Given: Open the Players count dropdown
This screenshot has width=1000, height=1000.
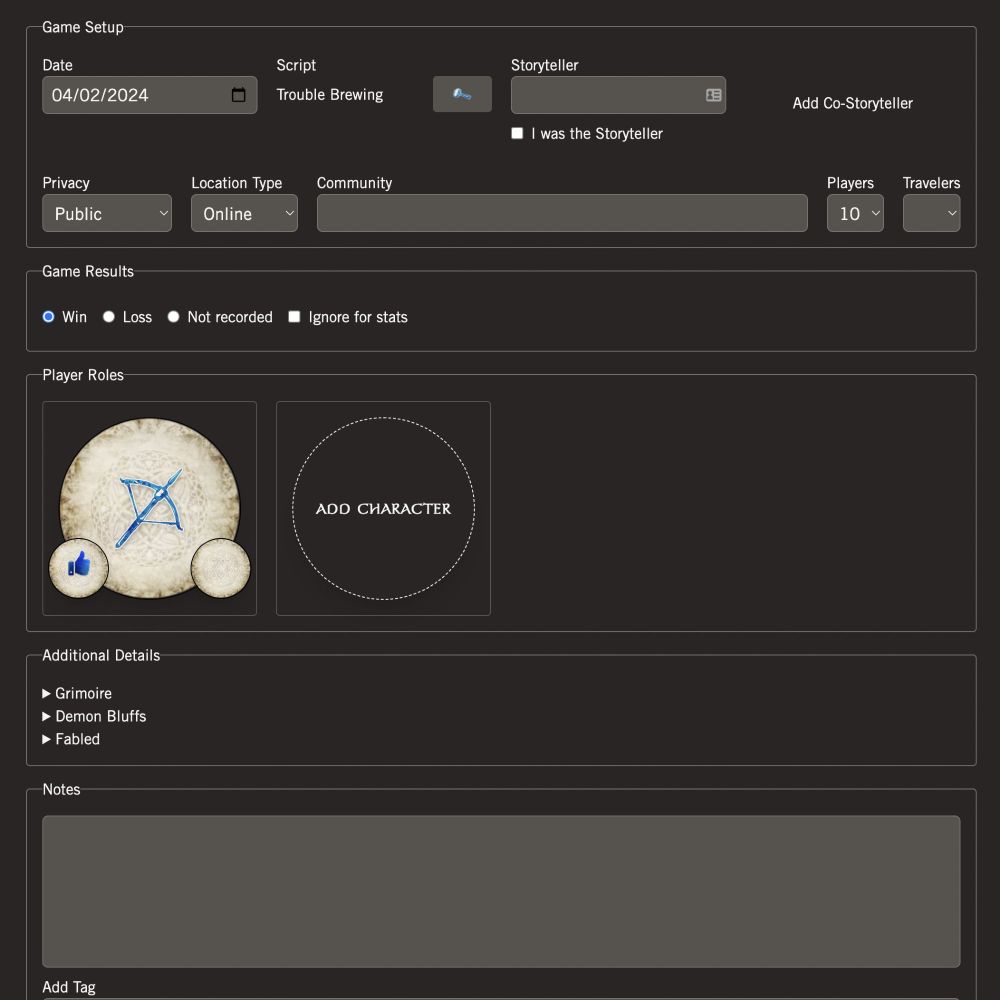Looking at the screenshot, I should click(855, 213).
